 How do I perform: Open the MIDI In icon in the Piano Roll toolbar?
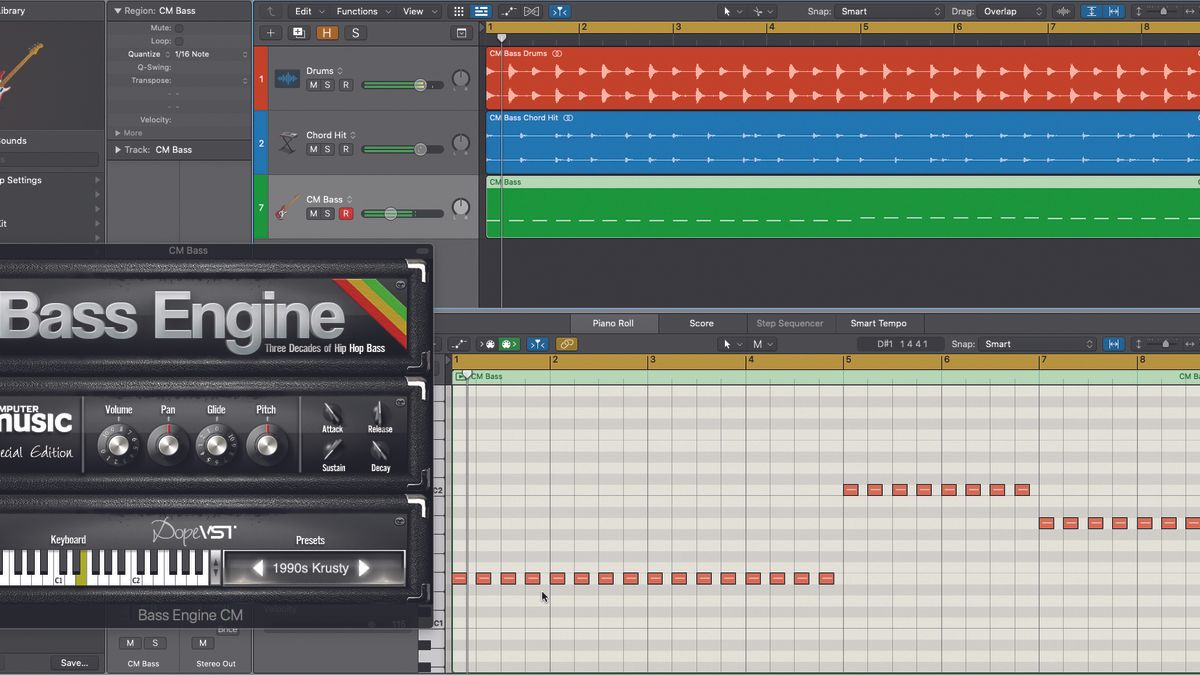[x=490, y=343]
